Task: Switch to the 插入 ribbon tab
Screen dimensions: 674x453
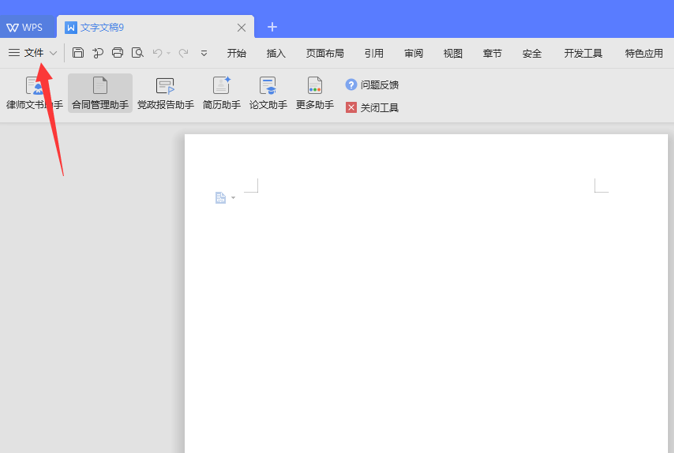Action: pyautogui.click(x=276, y=53)
